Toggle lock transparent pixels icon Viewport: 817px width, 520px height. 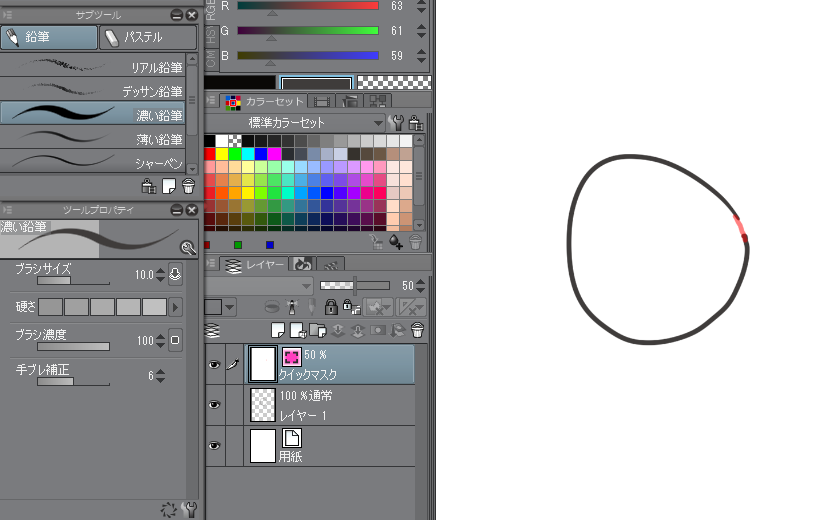coord(352,307)
